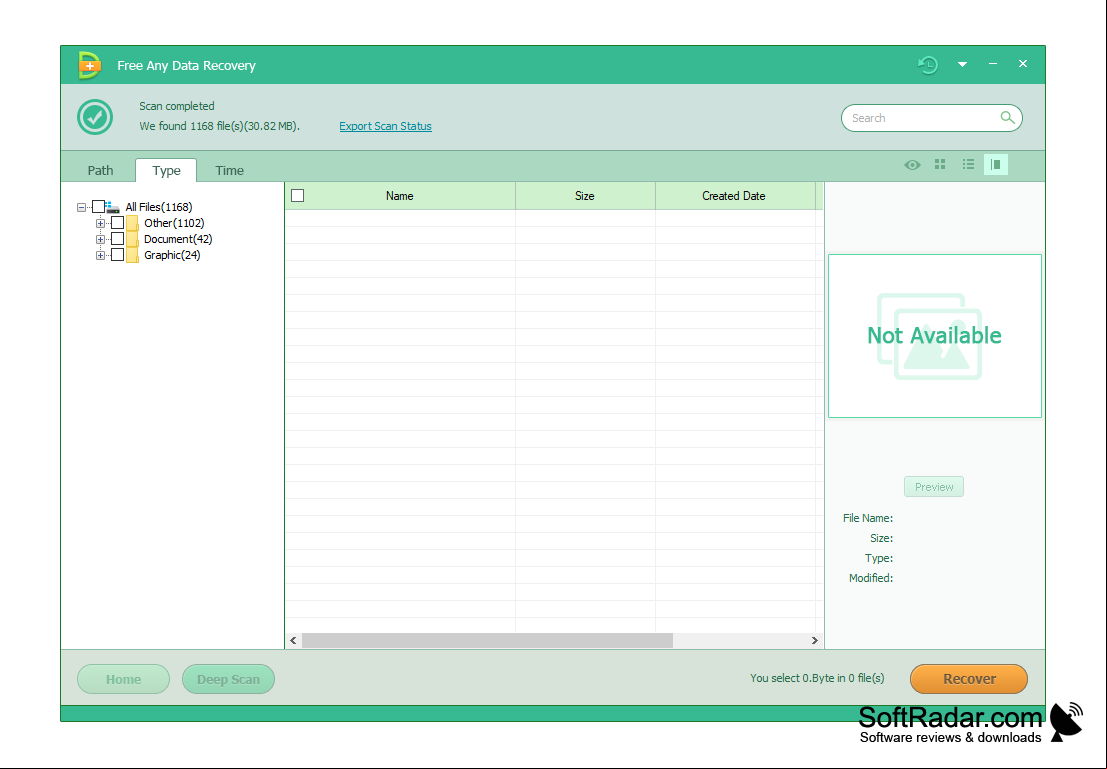The width and height of the screenshot is (1107, 769).
Task: Sort by the Created Date column header
Action: click(734, 196)
